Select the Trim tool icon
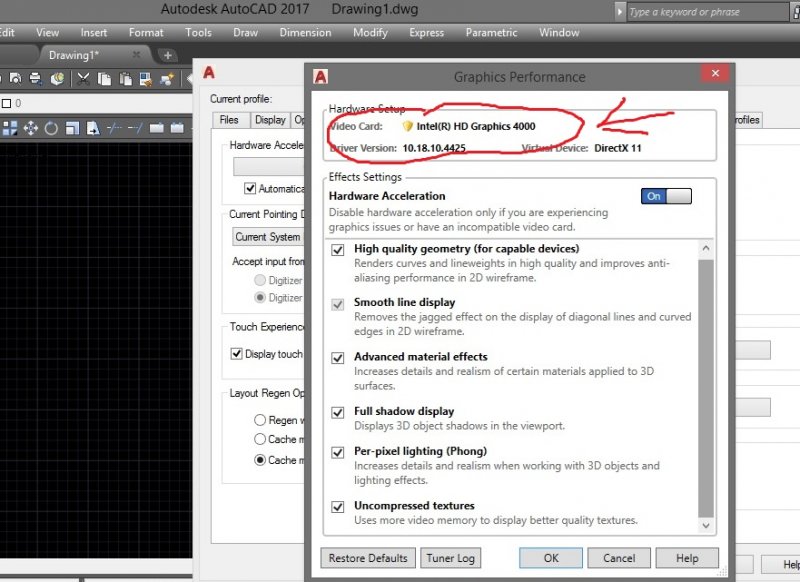800x582 pixels. tap(114, 128)
